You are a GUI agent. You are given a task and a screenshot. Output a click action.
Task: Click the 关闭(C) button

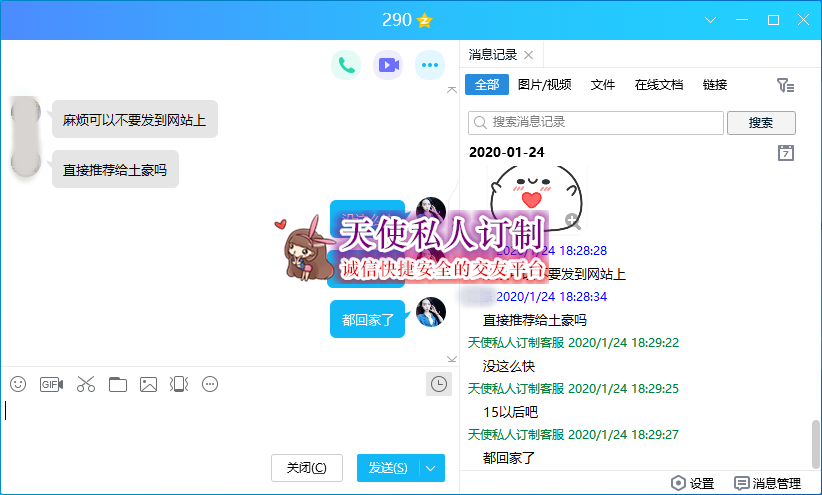pos(306,468)
